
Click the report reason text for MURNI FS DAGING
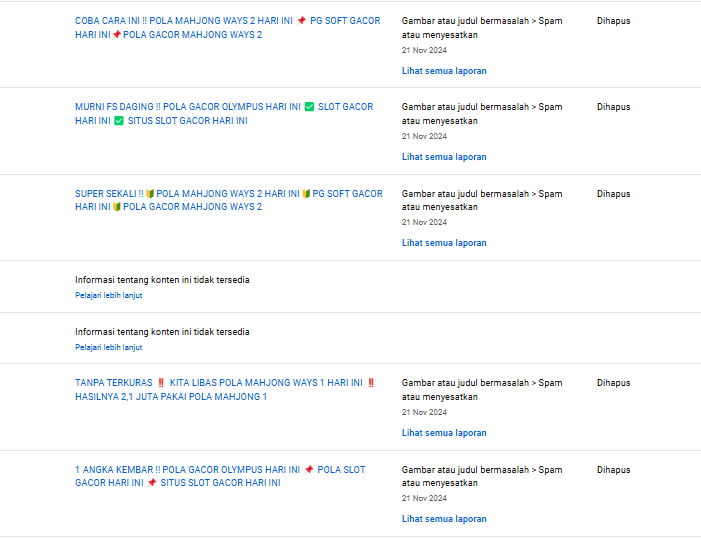tap(482, 114)
